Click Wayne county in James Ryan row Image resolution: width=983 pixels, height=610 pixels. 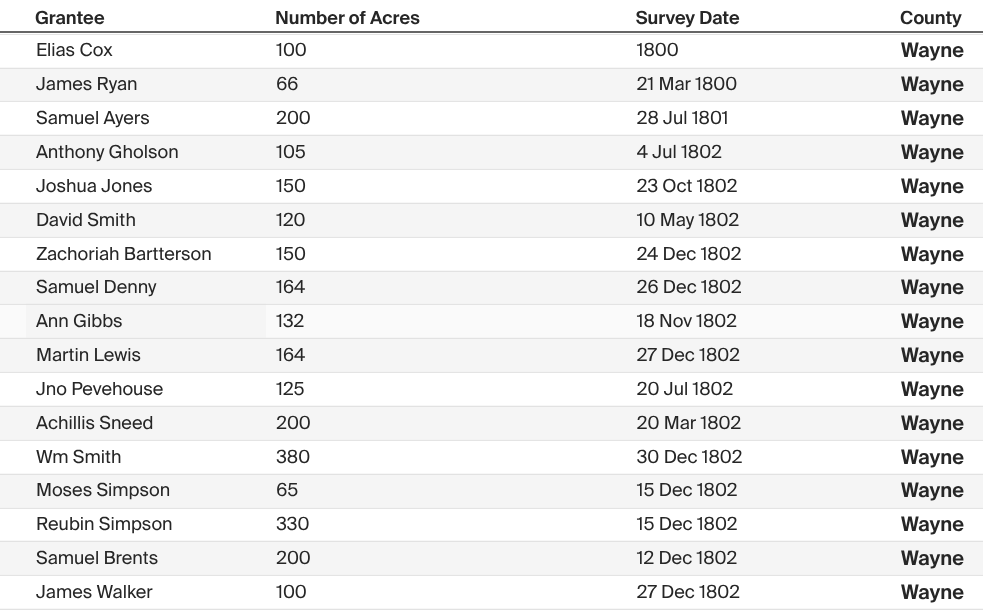coord(931,84)
